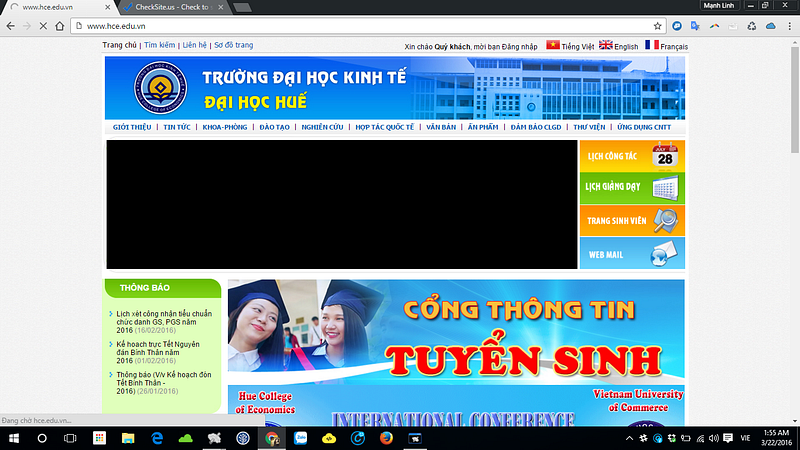Launch Microsoft Edge from the taskbar
The image size is (800, 450).
pos(157,438)
